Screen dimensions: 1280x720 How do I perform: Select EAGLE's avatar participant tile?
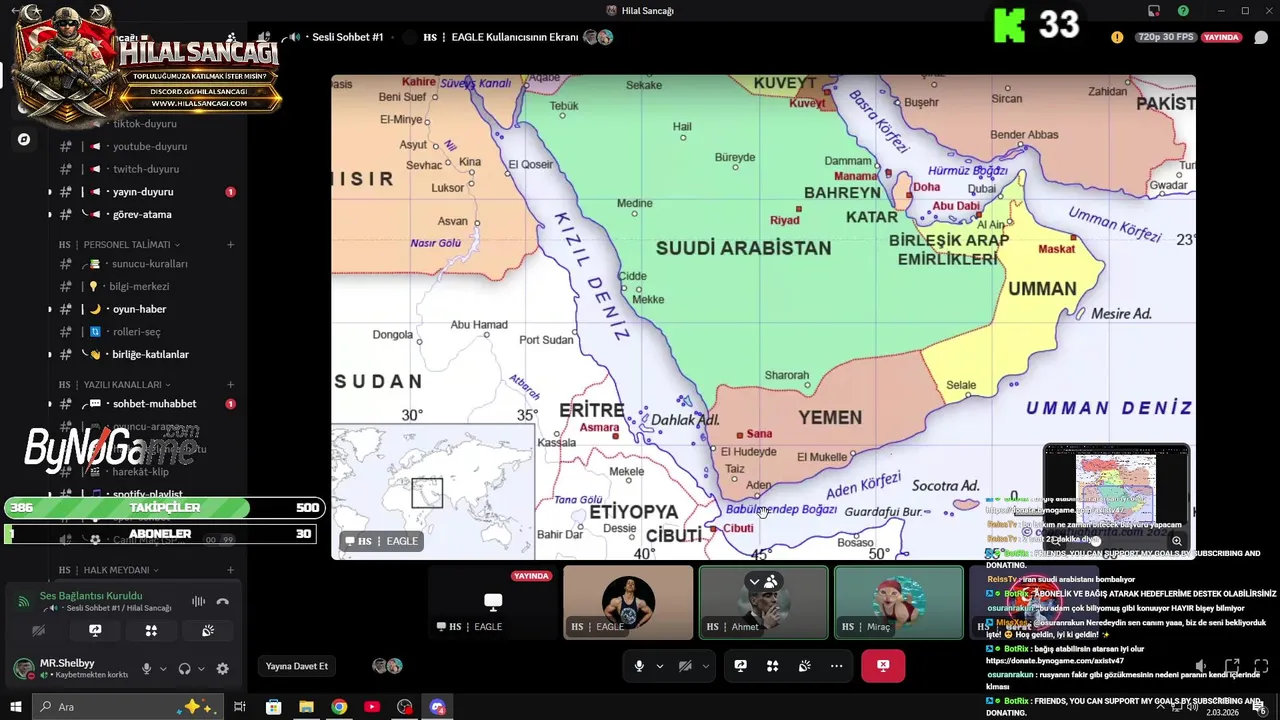pos(628,602)
